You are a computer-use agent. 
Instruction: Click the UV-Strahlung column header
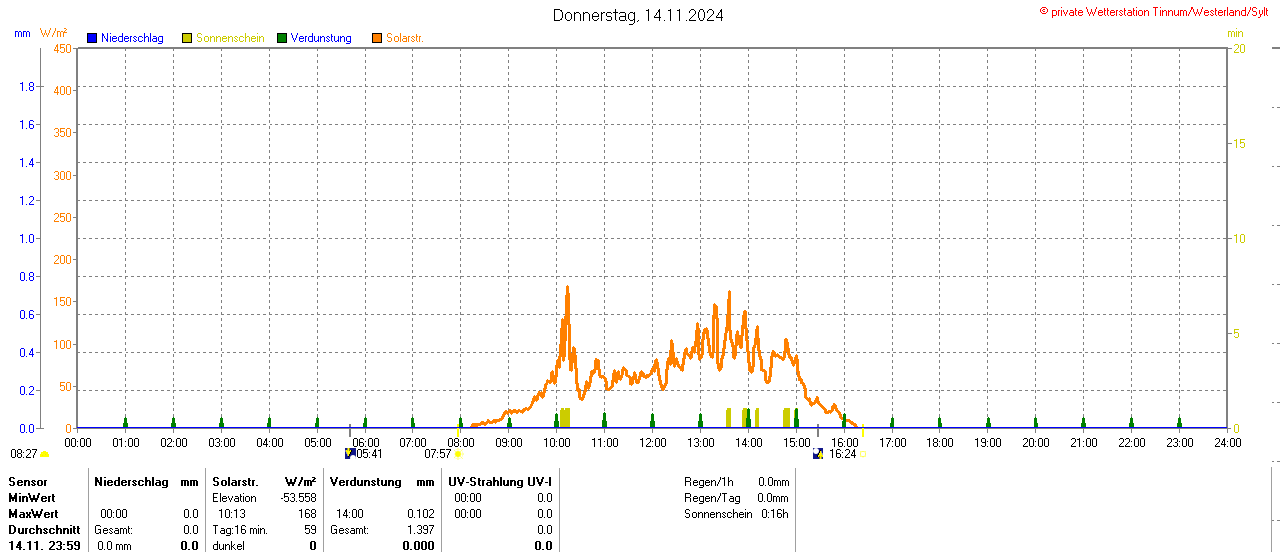tap(500, 482)
